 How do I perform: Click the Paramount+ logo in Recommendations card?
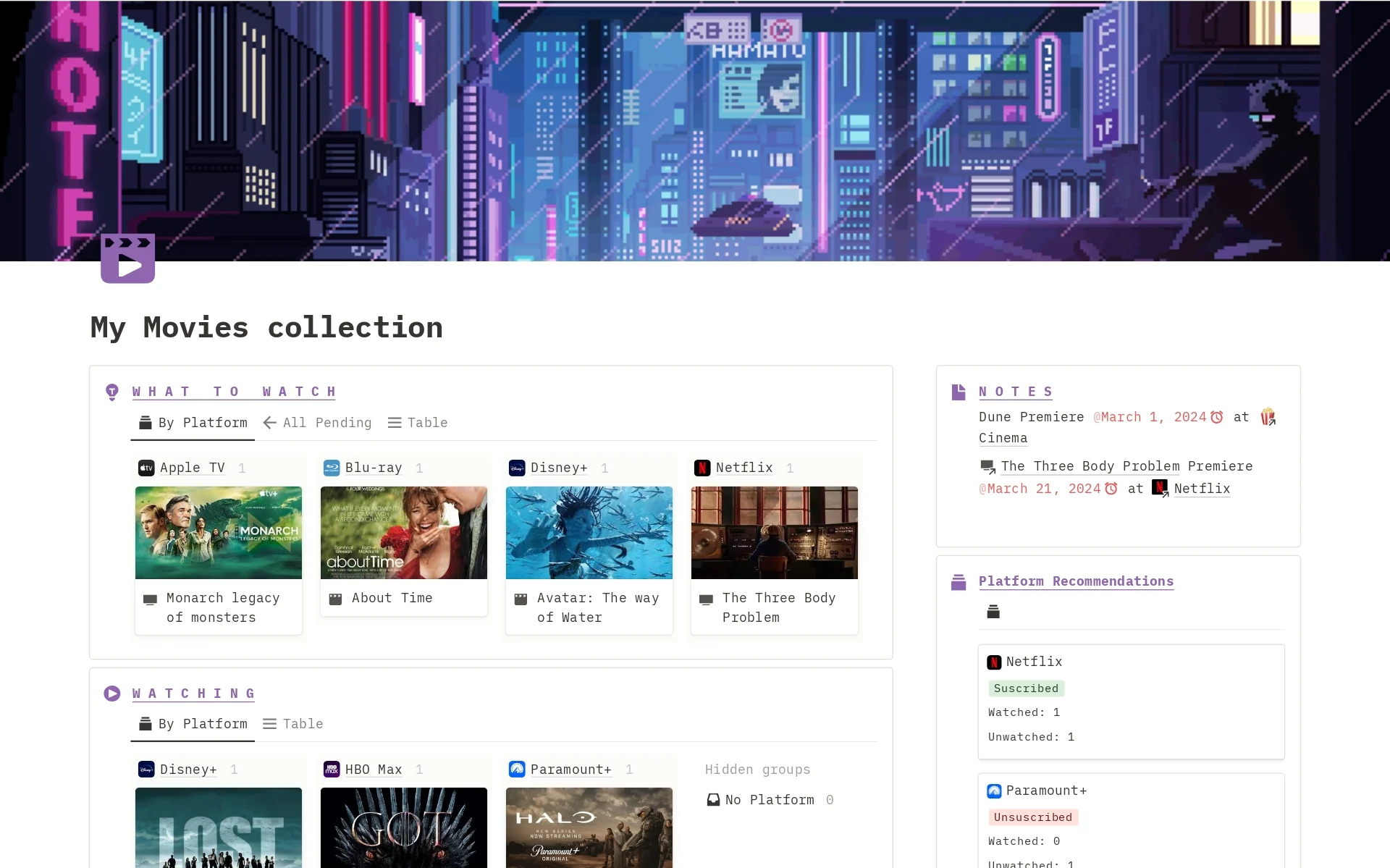[x=994, y=791]
